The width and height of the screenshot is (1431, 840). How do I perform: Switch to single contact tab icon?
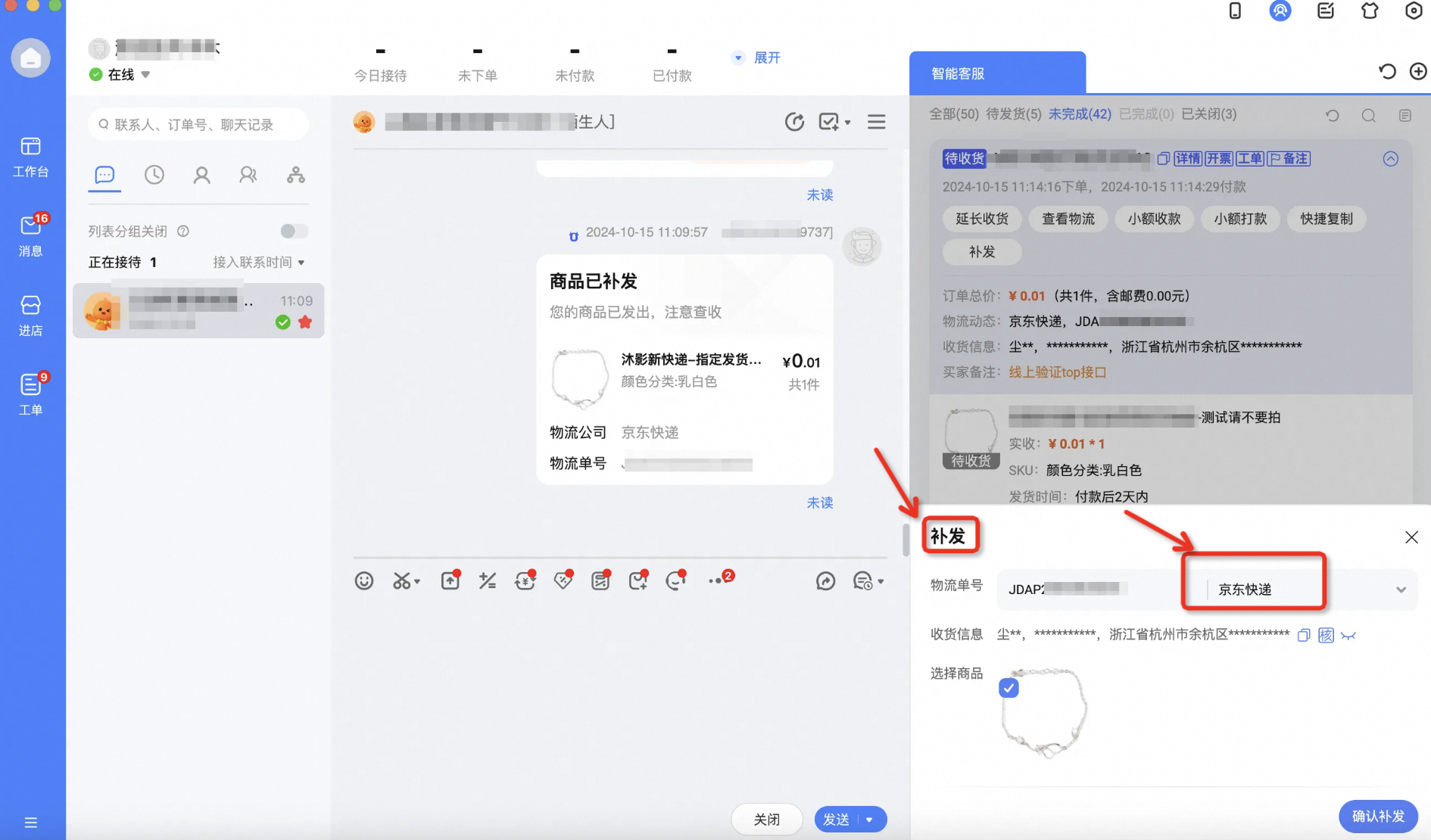(201, 176)
